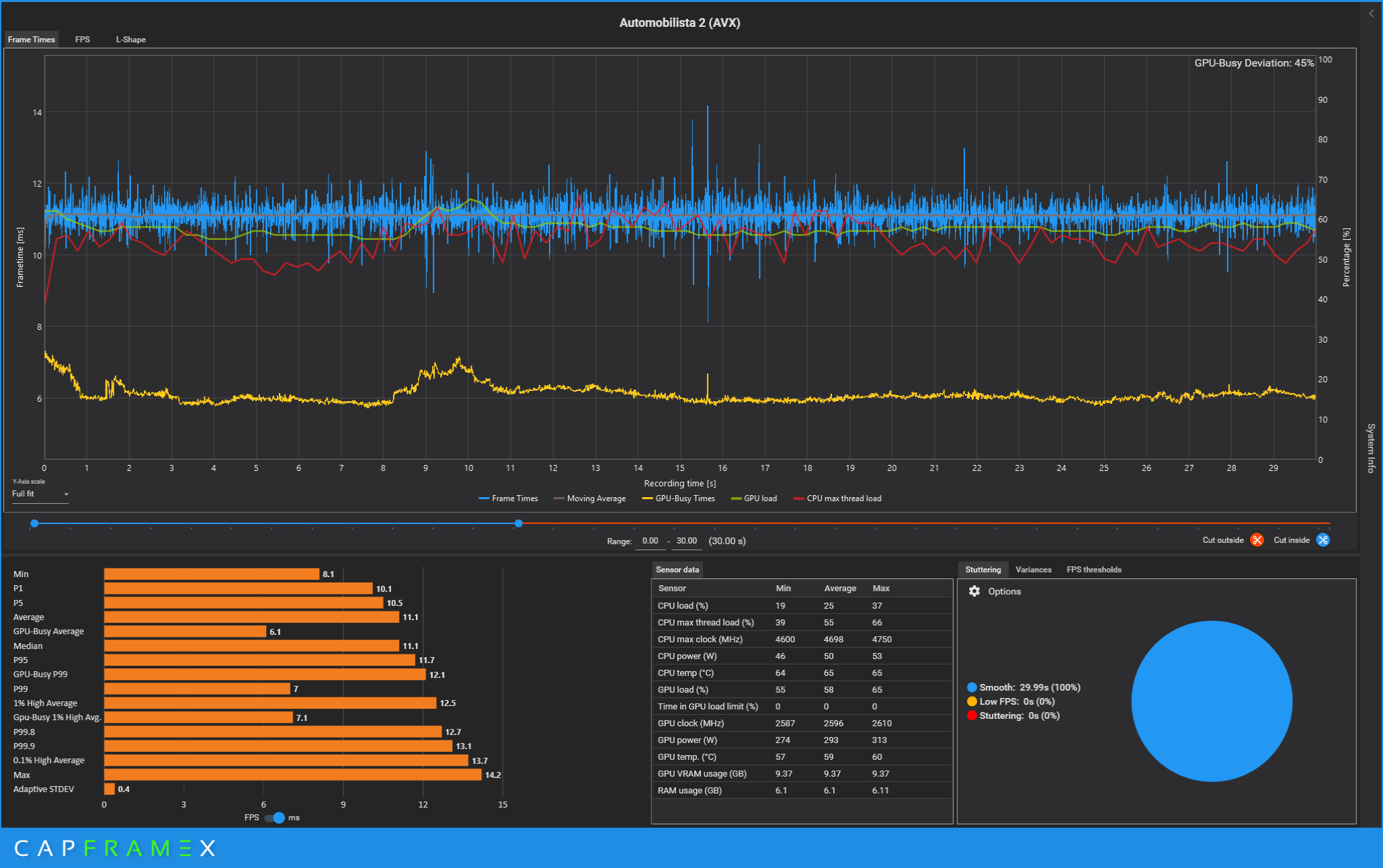Select the Time in GPU load limit row

[x=802, y=706]
